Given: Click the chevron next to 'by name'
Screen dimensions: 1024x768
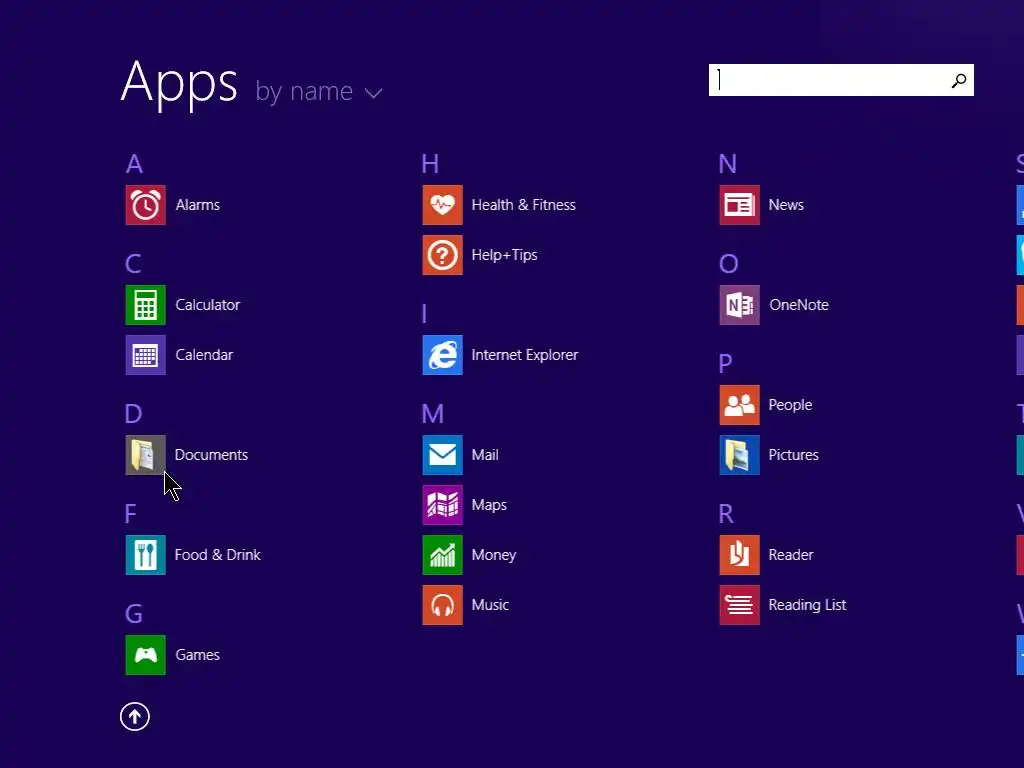Looking at the screenshot, I should click(373, 93).
